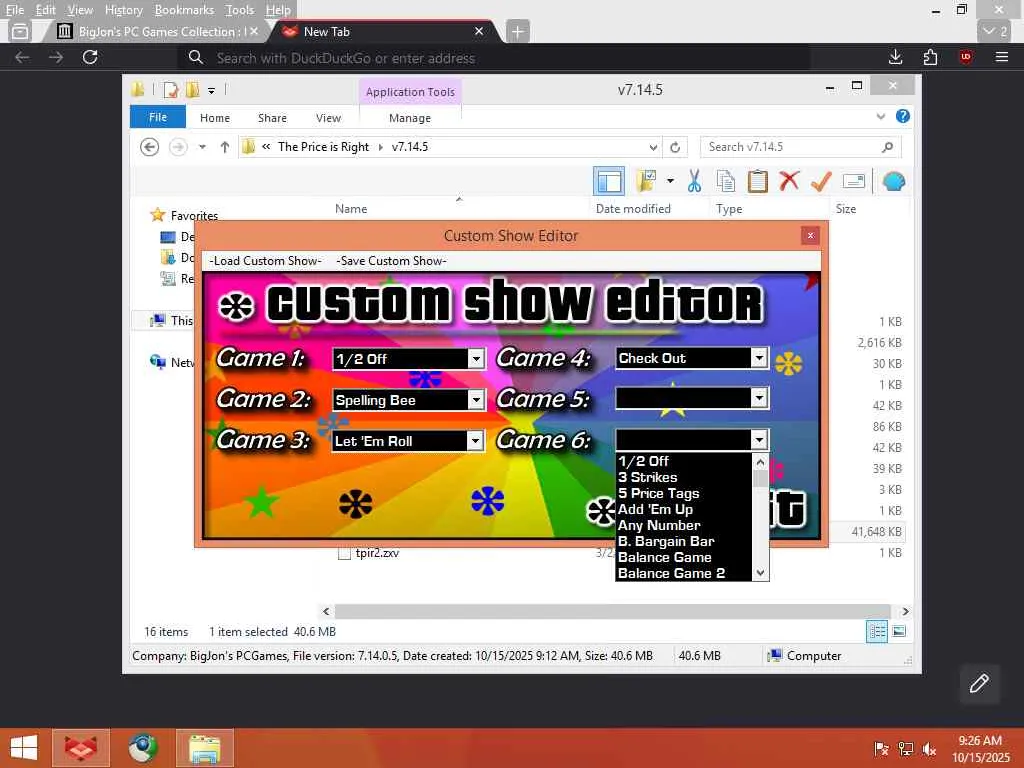Open the Home ribbon tab
The width and height of the screenshot is (1024, 768).
coord(215,118)
